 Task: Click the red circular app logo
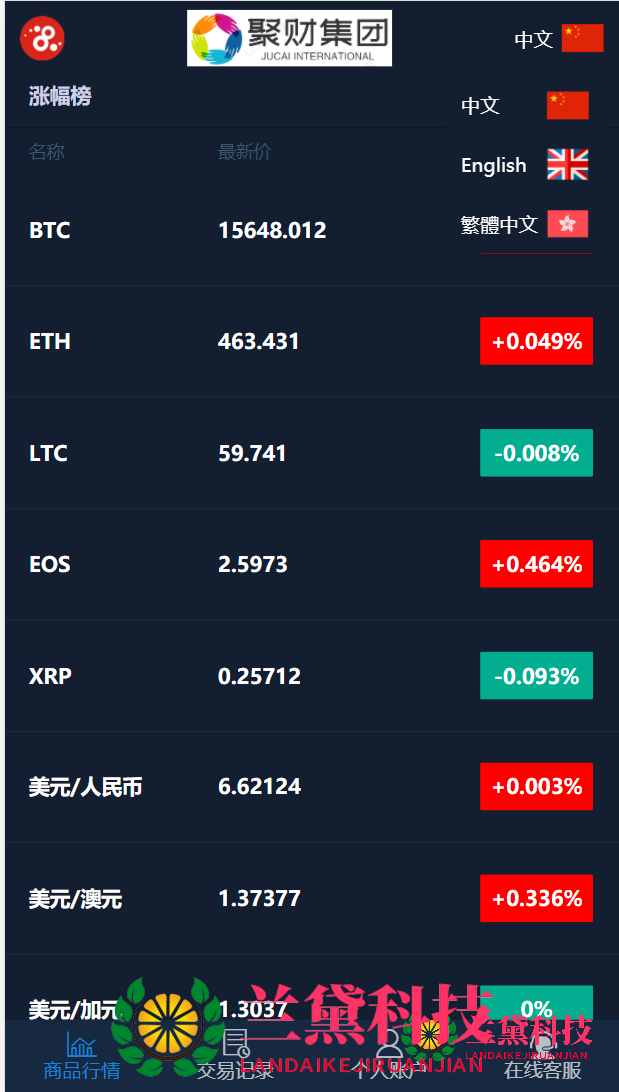click(x=42, y=38)
